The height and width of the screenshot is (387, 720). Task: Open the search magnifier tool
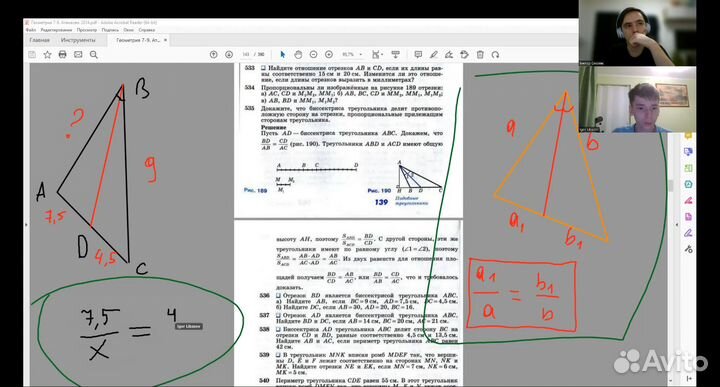pos(94,55)
